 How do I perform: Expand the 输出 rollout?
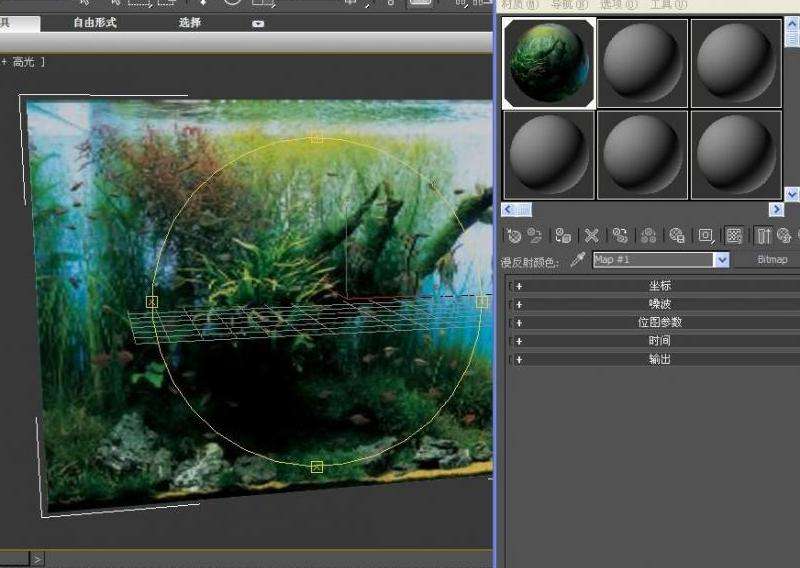click(x=659, y=359)
